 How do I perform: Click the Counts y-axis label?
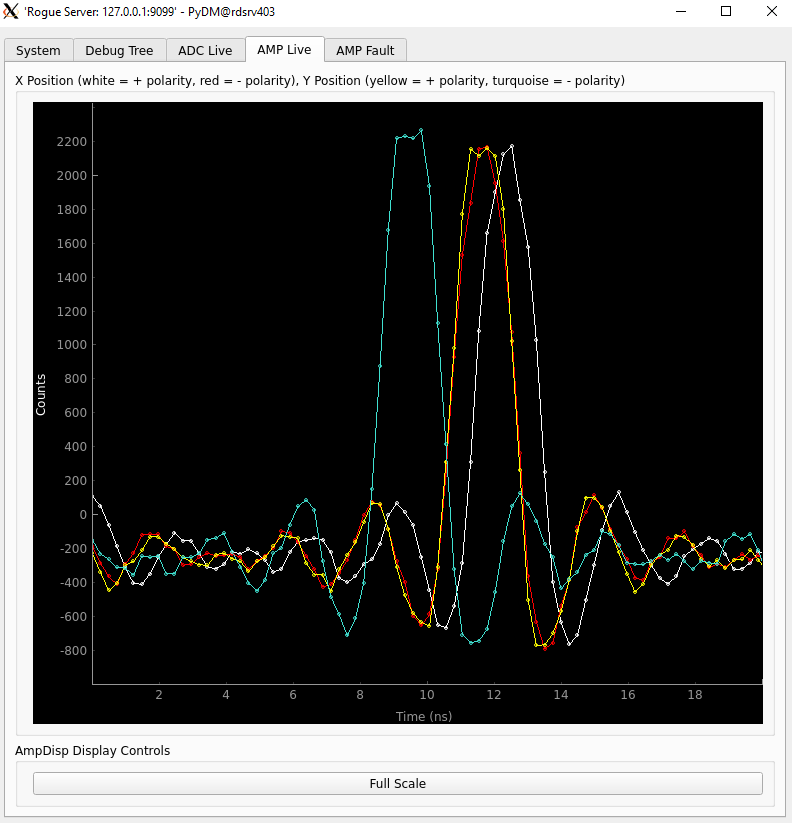pyautogui.click(x=41, y=394)
